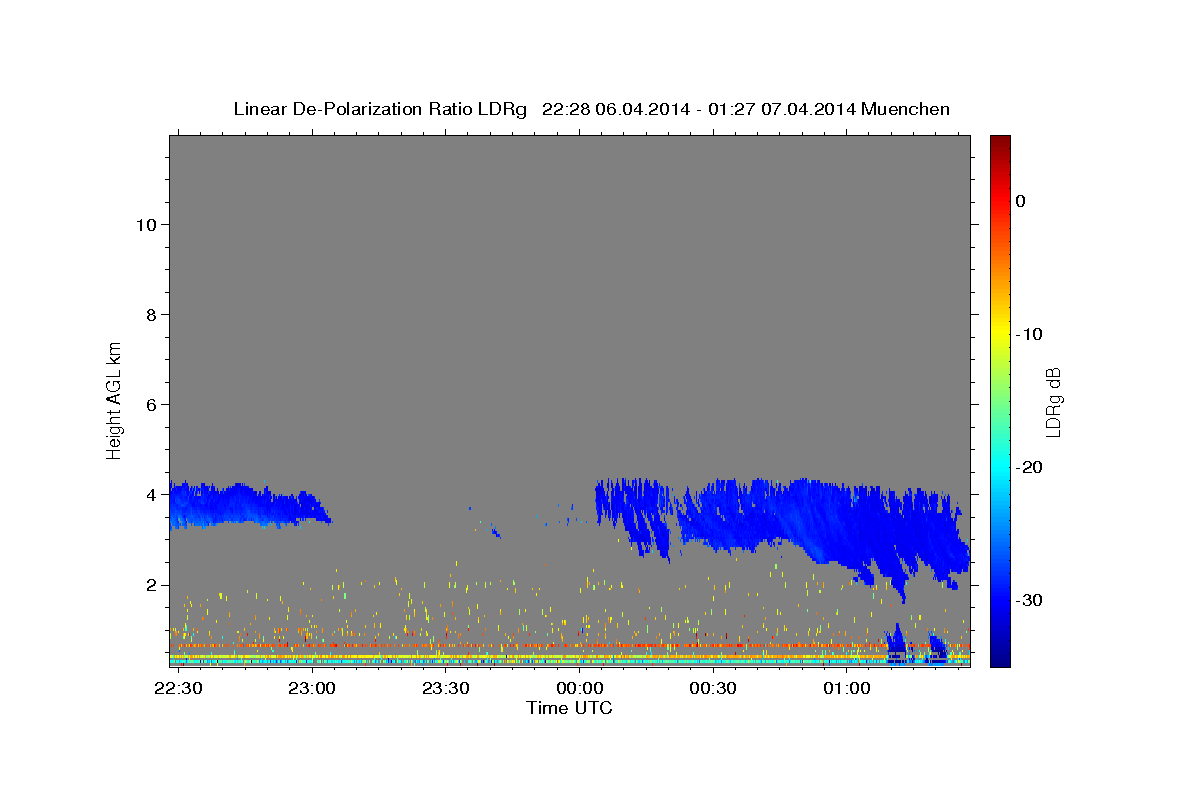1200x800 pixels.
Task: Click the low blue echo near 01:10
Action: 898,643
